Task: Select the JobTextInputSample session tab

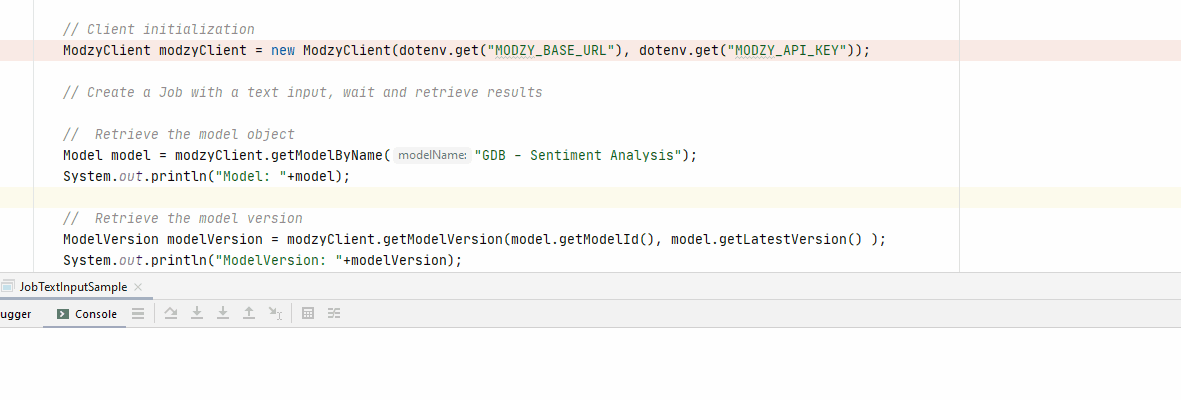Action: [72, 287]
